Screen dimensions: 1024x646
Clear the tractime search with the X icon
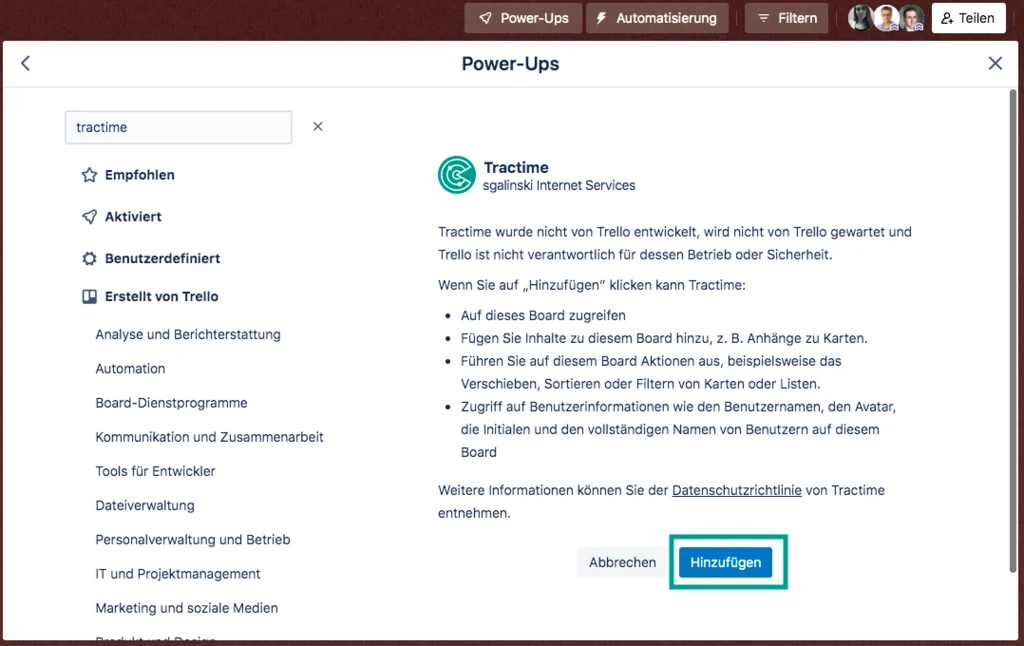(x=317, y=126)
